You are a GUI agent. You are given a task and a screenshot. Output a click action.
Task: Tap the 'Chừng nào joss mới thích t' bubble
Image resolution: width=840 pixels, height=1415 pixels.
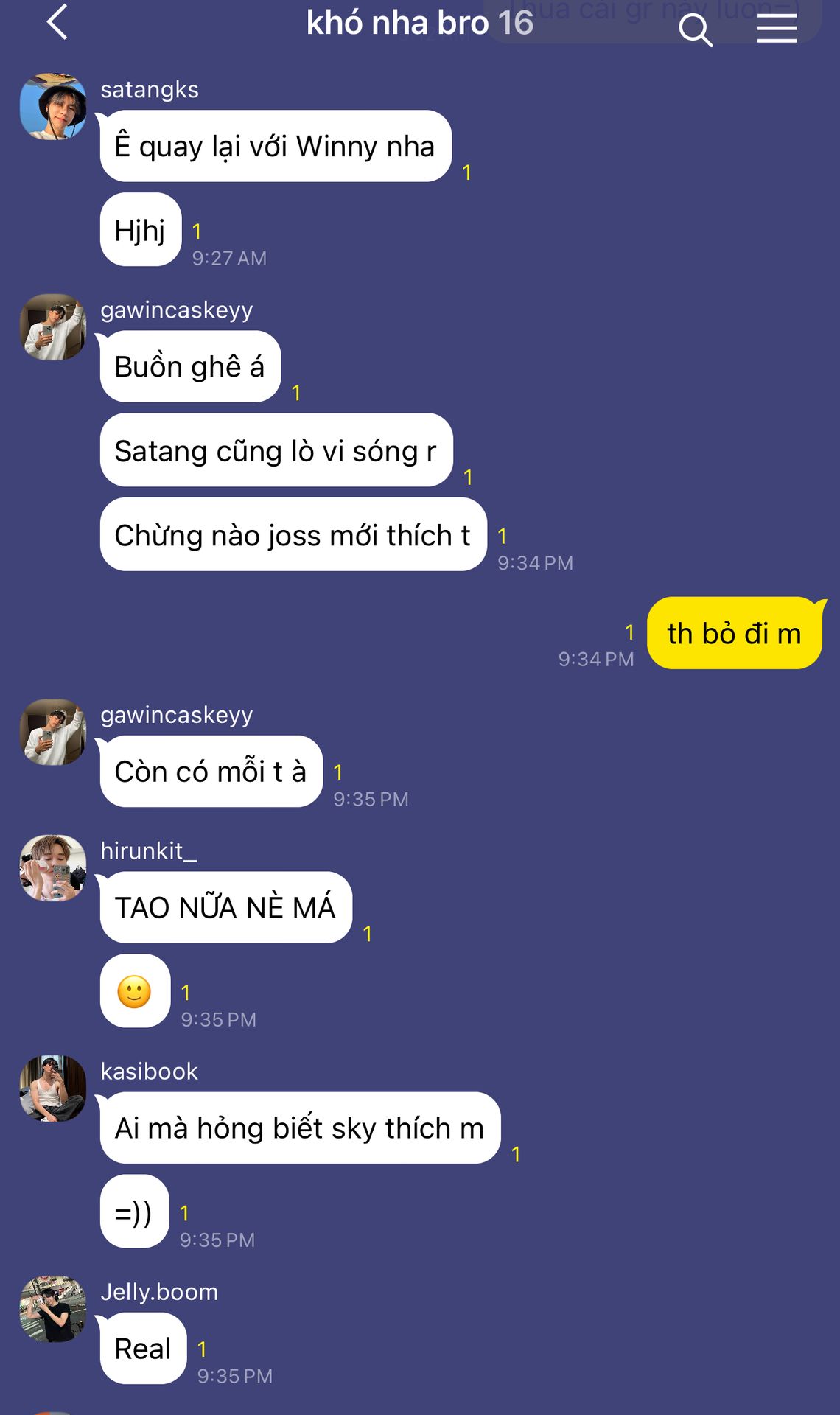point(293,534)
